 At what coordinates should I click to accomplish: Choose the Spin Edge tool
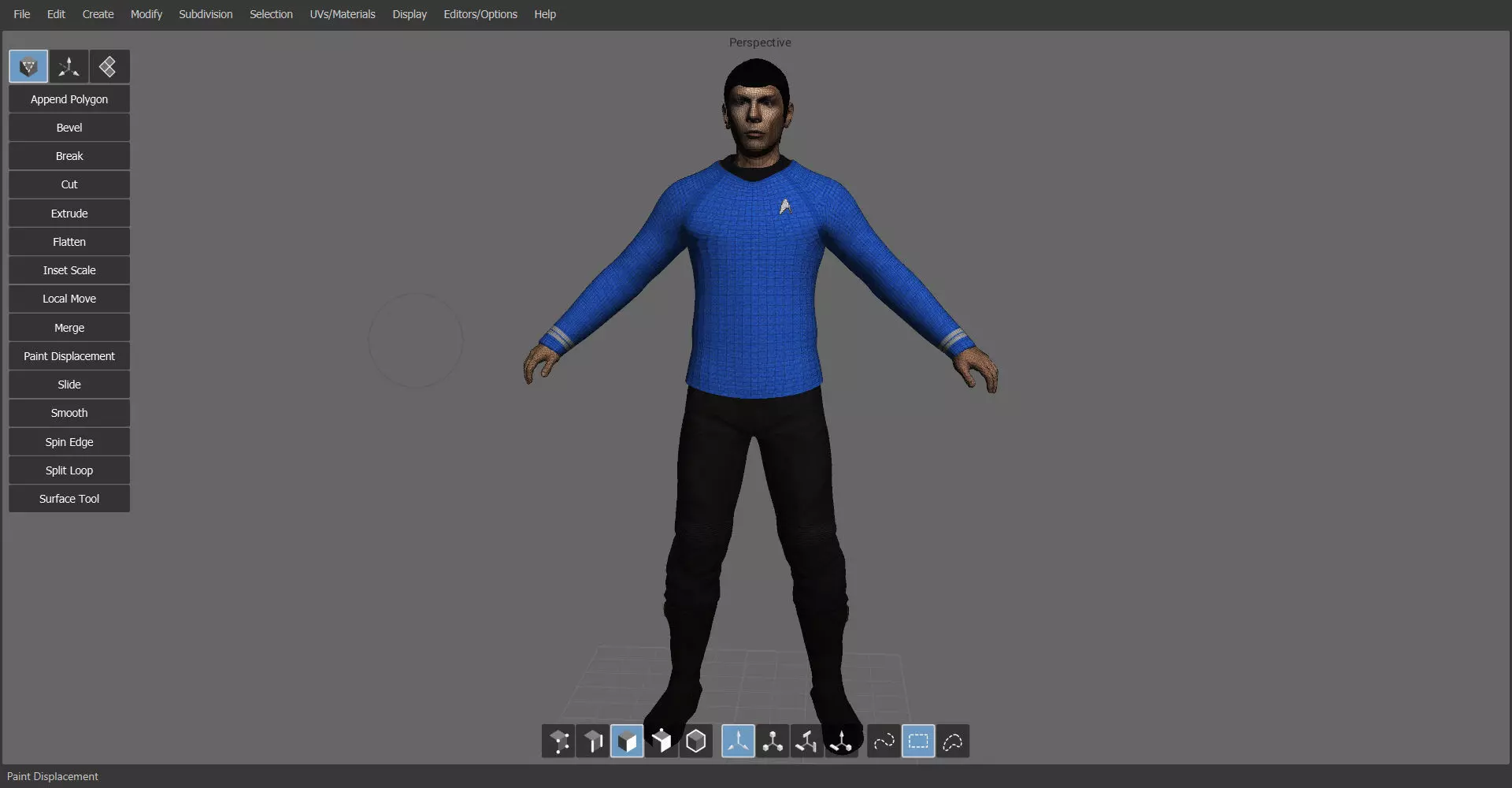click(x=69, y=442)
